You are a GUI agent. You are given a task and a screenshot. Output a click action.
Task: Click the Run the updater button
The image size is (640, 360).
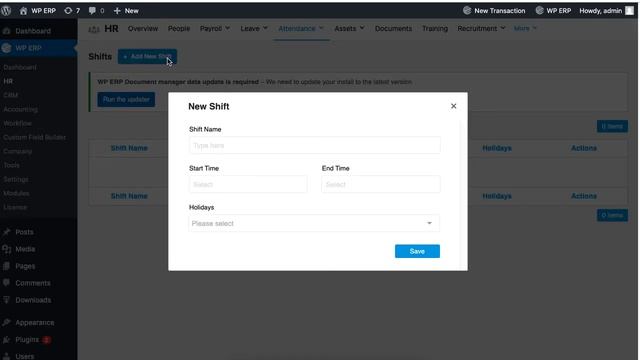pos(126,99)
